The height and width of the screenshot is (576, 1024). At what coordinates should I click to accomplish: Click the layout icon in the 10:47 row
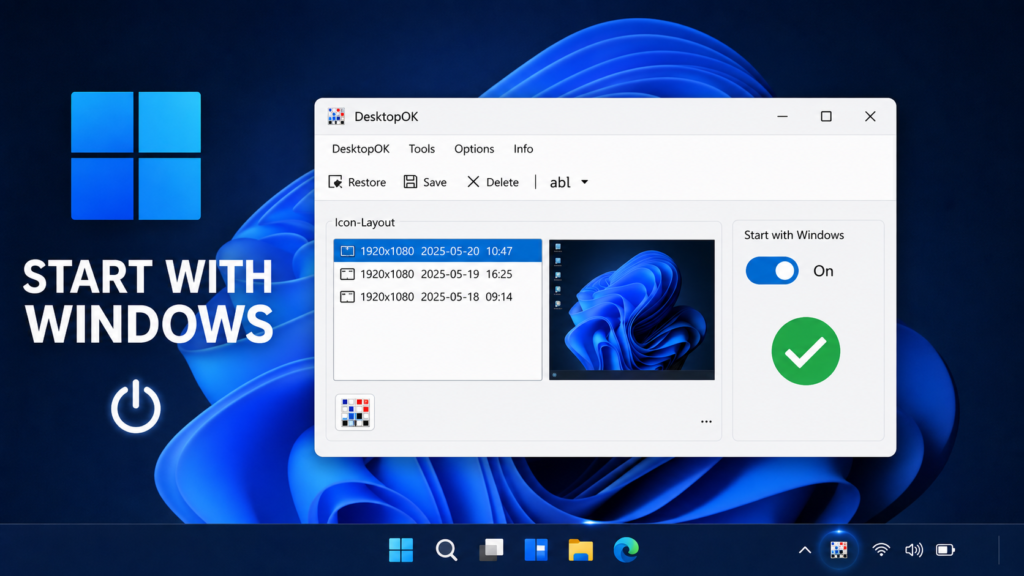point(347,251)
